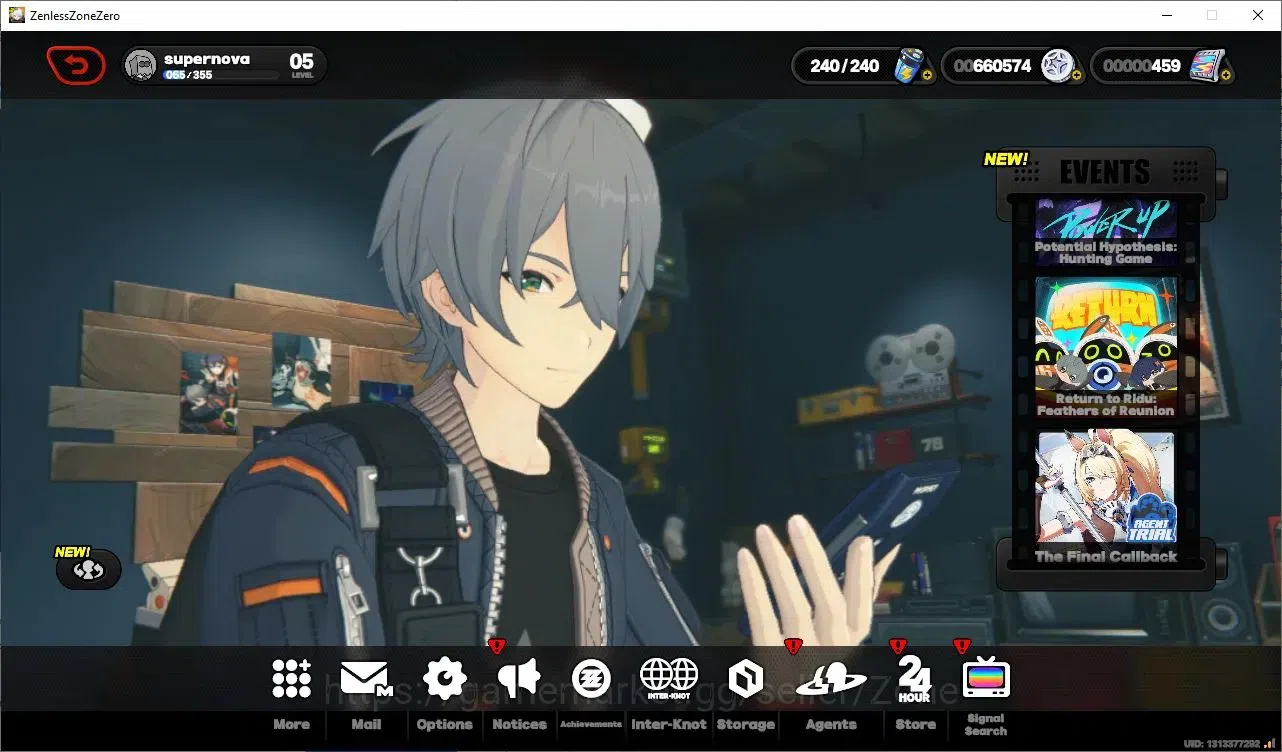Screen dimensions: 1282x752
Task: Open Mail from the bottom bar
Action: [x=366, y=679]
